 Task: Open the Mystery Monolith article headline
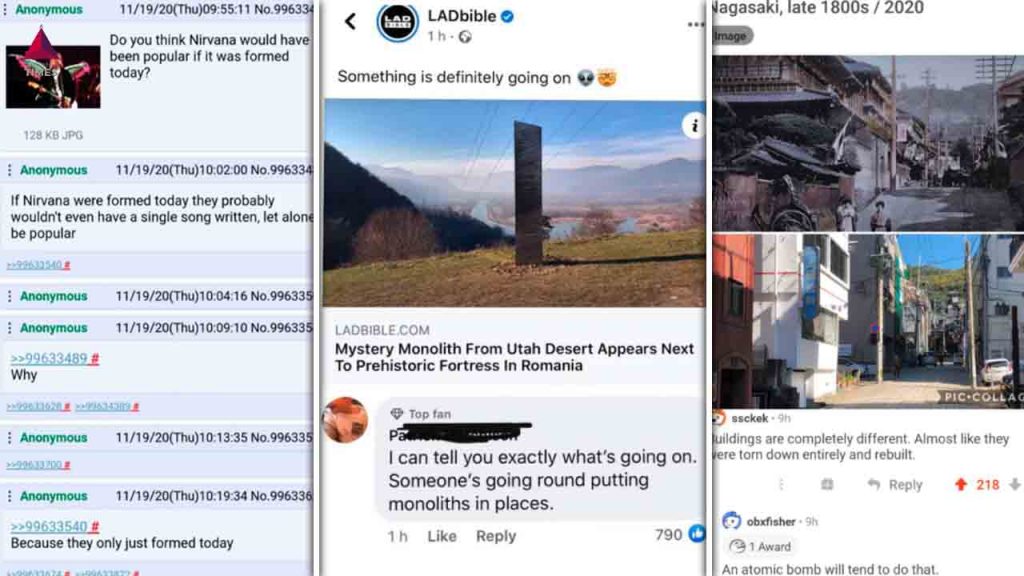tap(514, 357)
